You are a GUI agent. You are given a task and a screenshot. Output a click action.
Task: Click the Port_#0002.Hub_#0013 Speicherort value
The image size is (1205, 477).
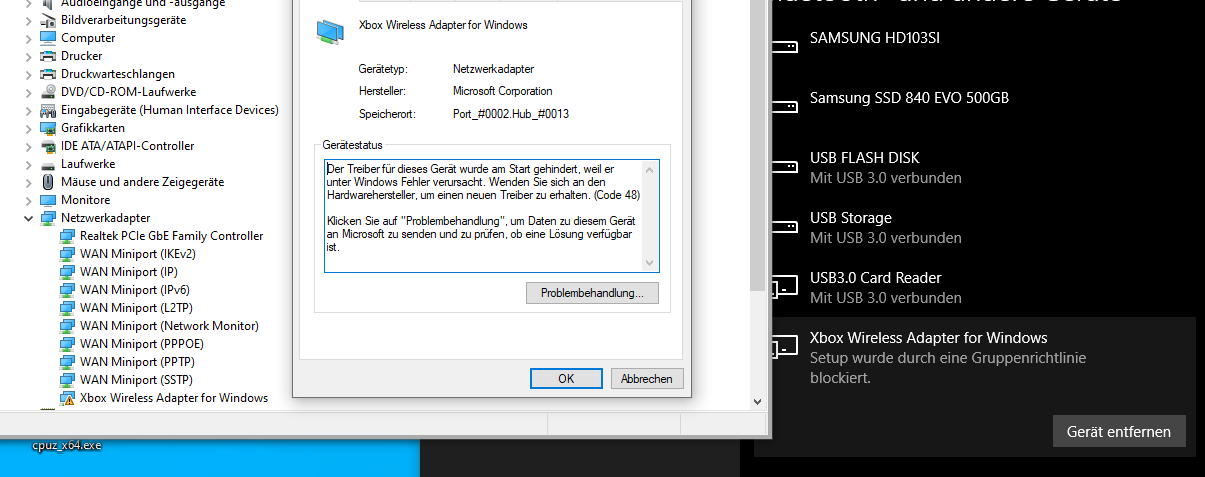pyautogui.click(x=511, y=114)
